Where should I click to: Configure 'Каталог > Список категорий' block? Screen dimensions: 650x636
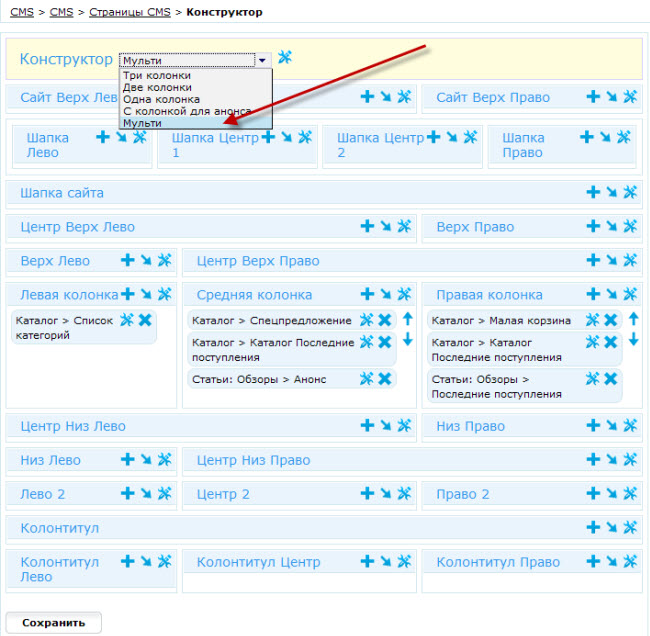coord(126,320)
